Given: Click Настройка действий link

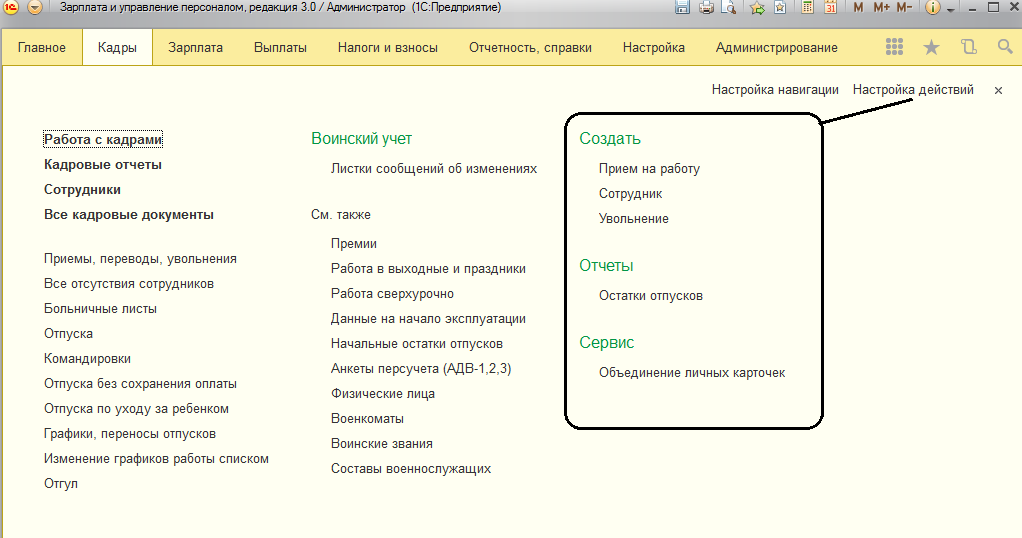Looking at the screenshot, I should [913, 89].
